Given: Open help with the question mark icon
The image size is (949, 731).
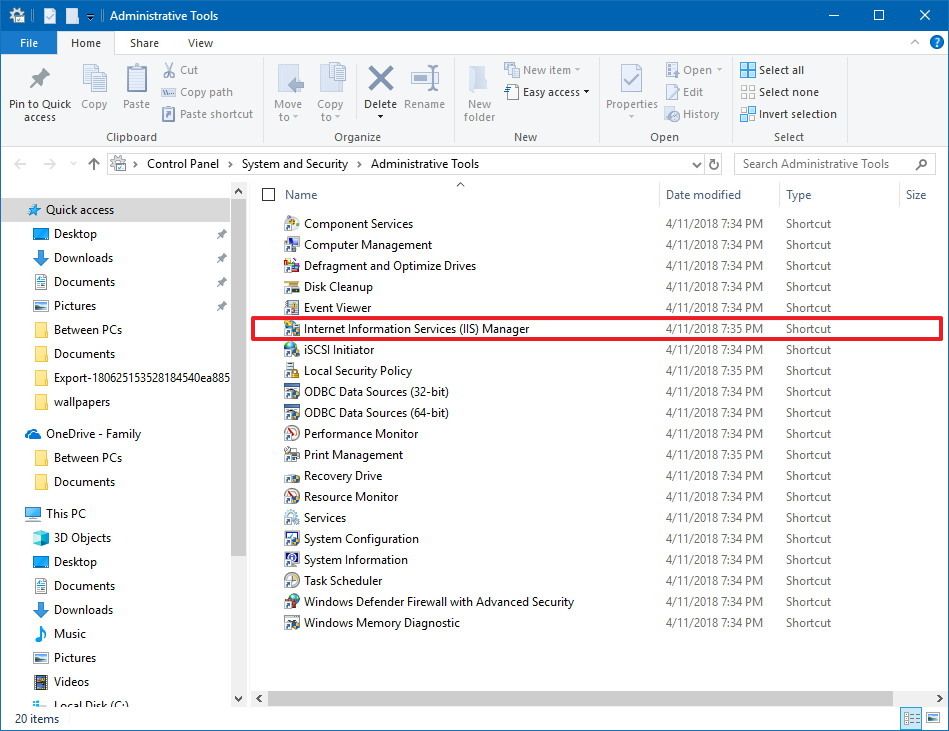Looking at the screenshot, I should 936,42.
